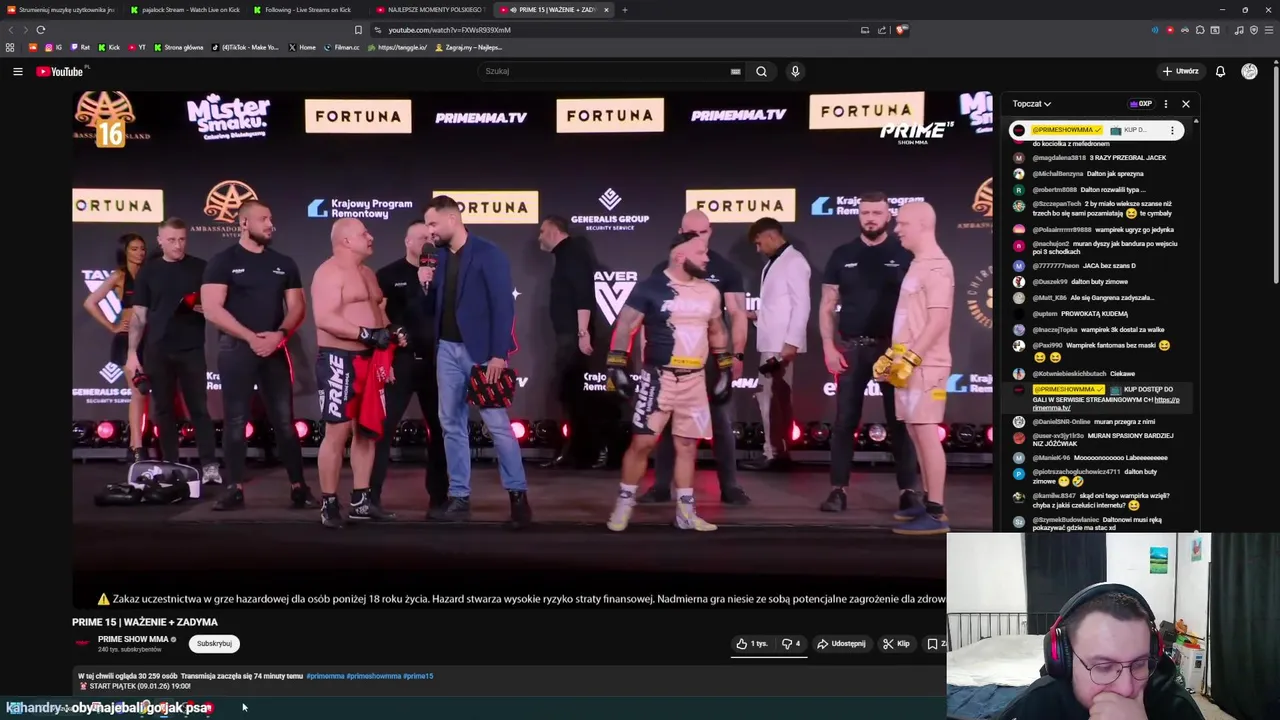Screen dimensions: 1280x720
Task: Open the Brave VPN shield toolbar icon
Action: point(1254,30)
